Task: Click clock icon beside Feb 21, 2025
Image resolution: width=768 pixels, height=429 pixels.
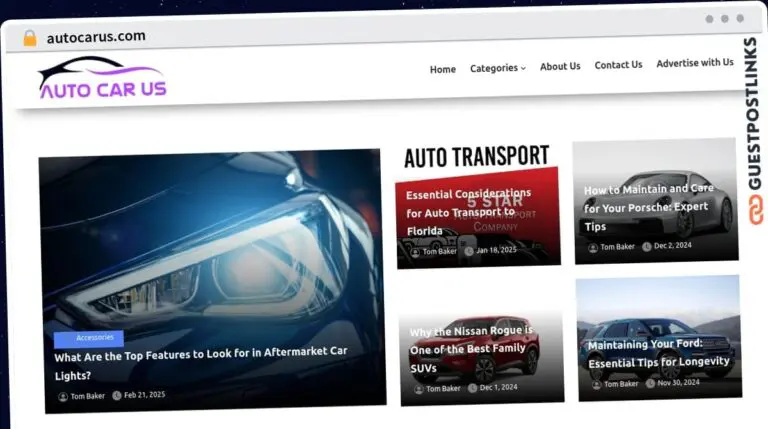Action: click(117, 395)
